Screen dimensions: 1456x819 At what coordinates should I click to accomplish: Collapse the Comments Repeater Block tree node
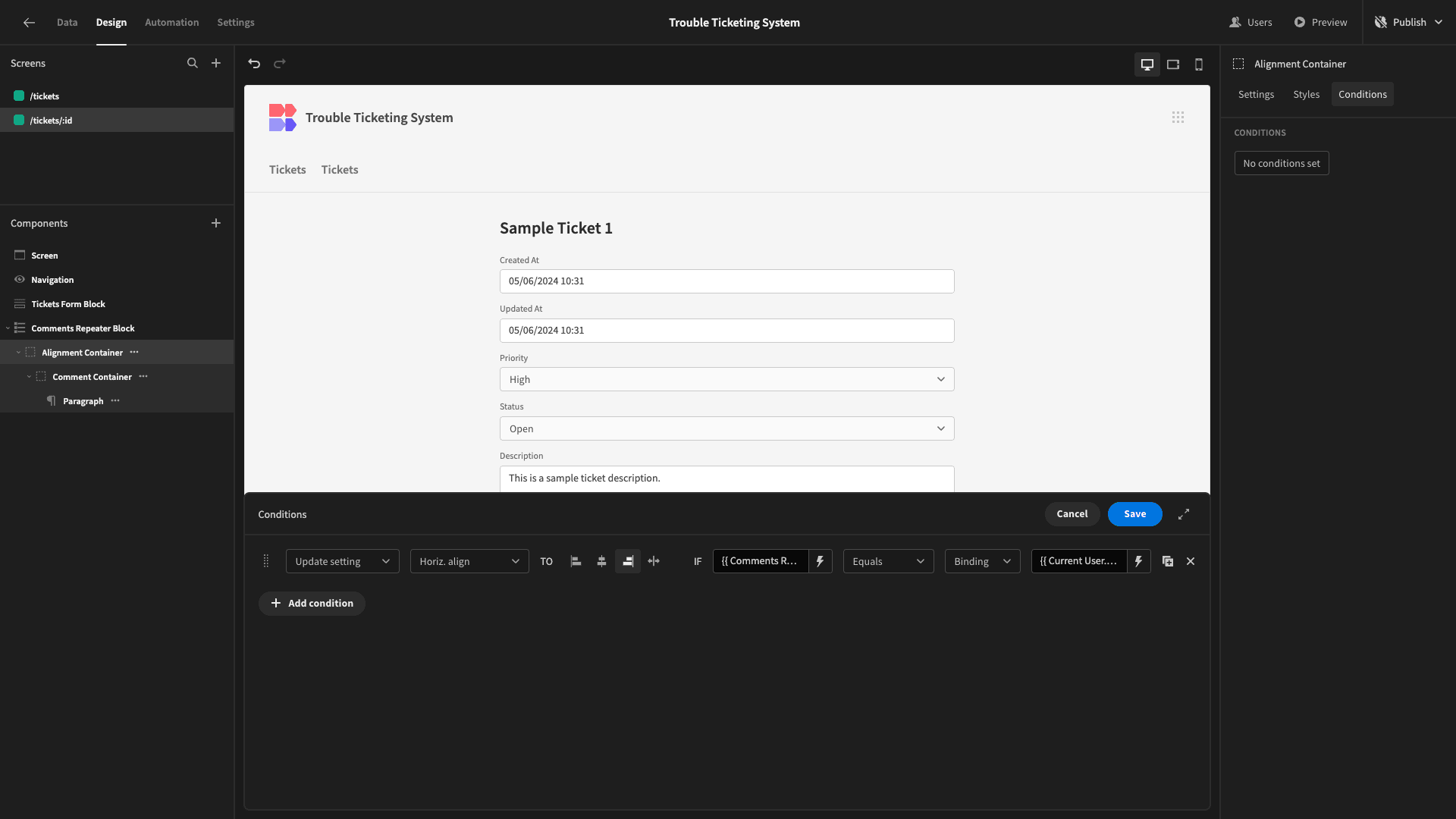8,328
